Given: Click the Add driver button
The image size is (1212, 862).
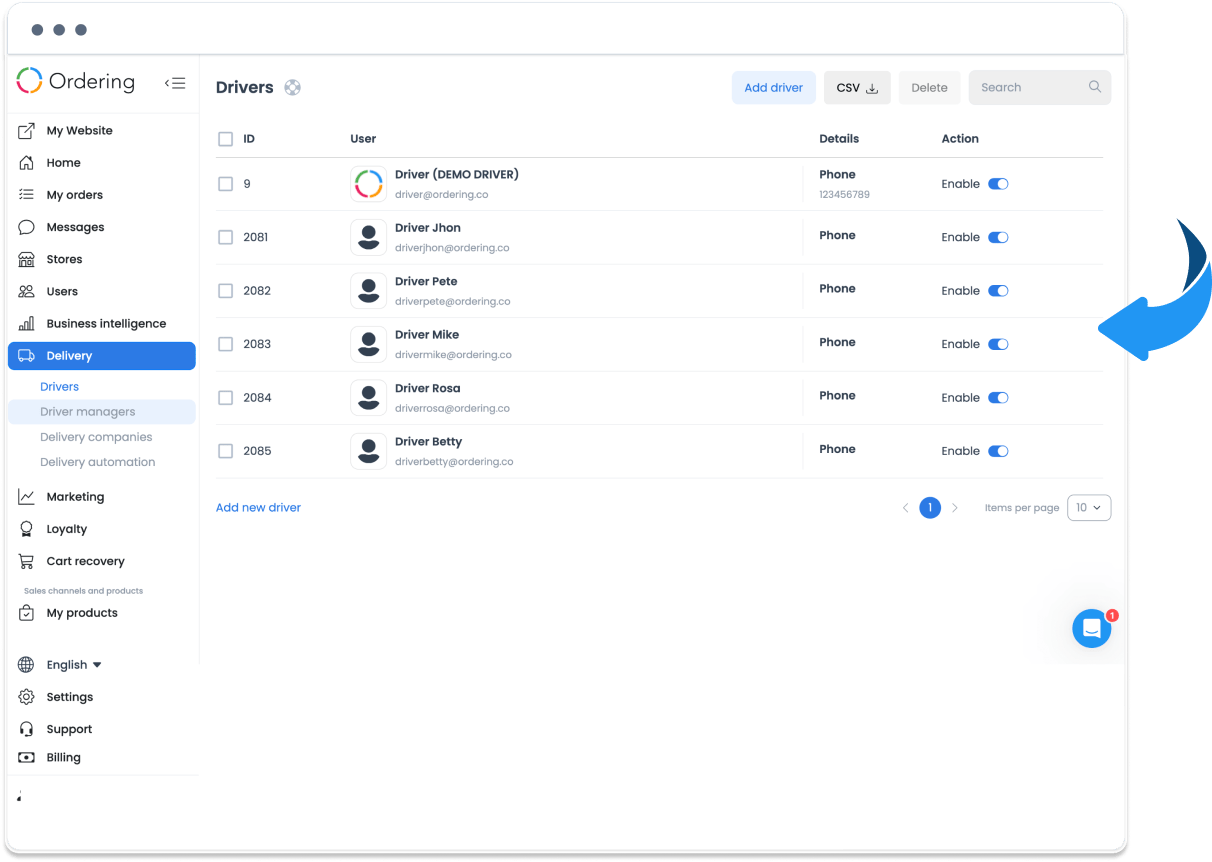Looking at the screenshot, I should 774,88.
